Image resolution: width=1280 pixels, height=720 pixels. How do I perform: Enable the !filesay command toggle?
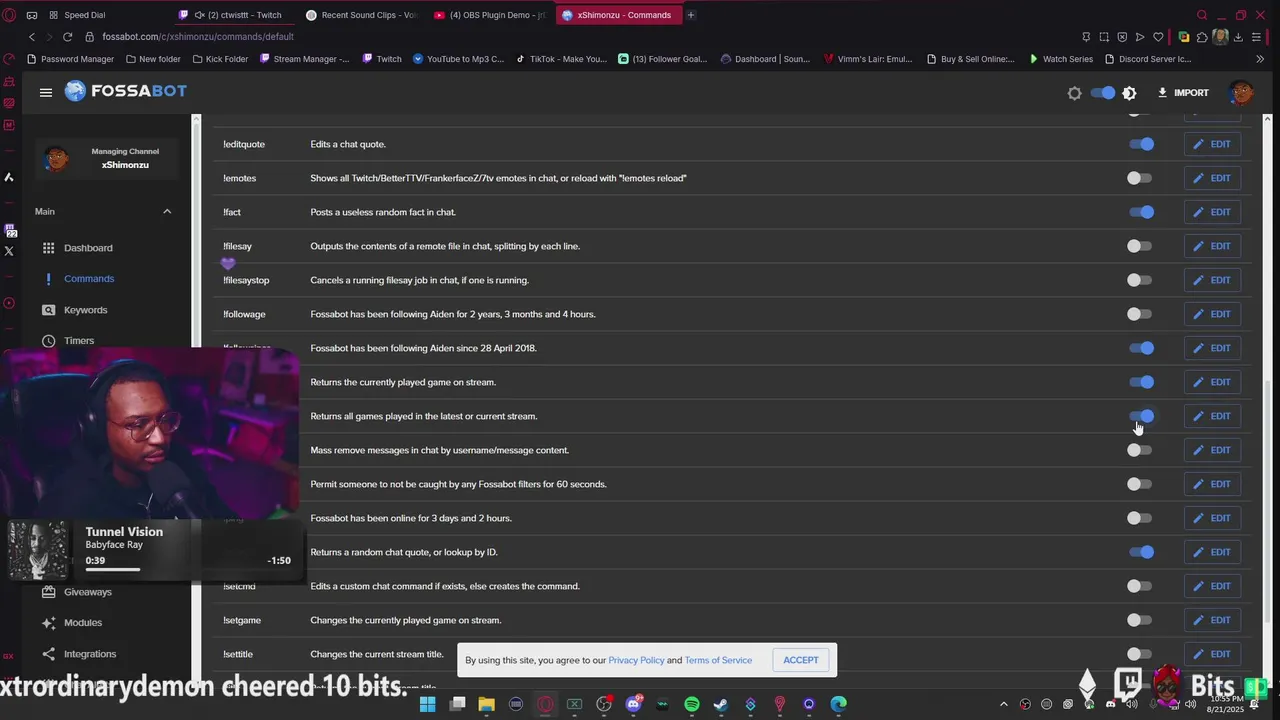1140,246
